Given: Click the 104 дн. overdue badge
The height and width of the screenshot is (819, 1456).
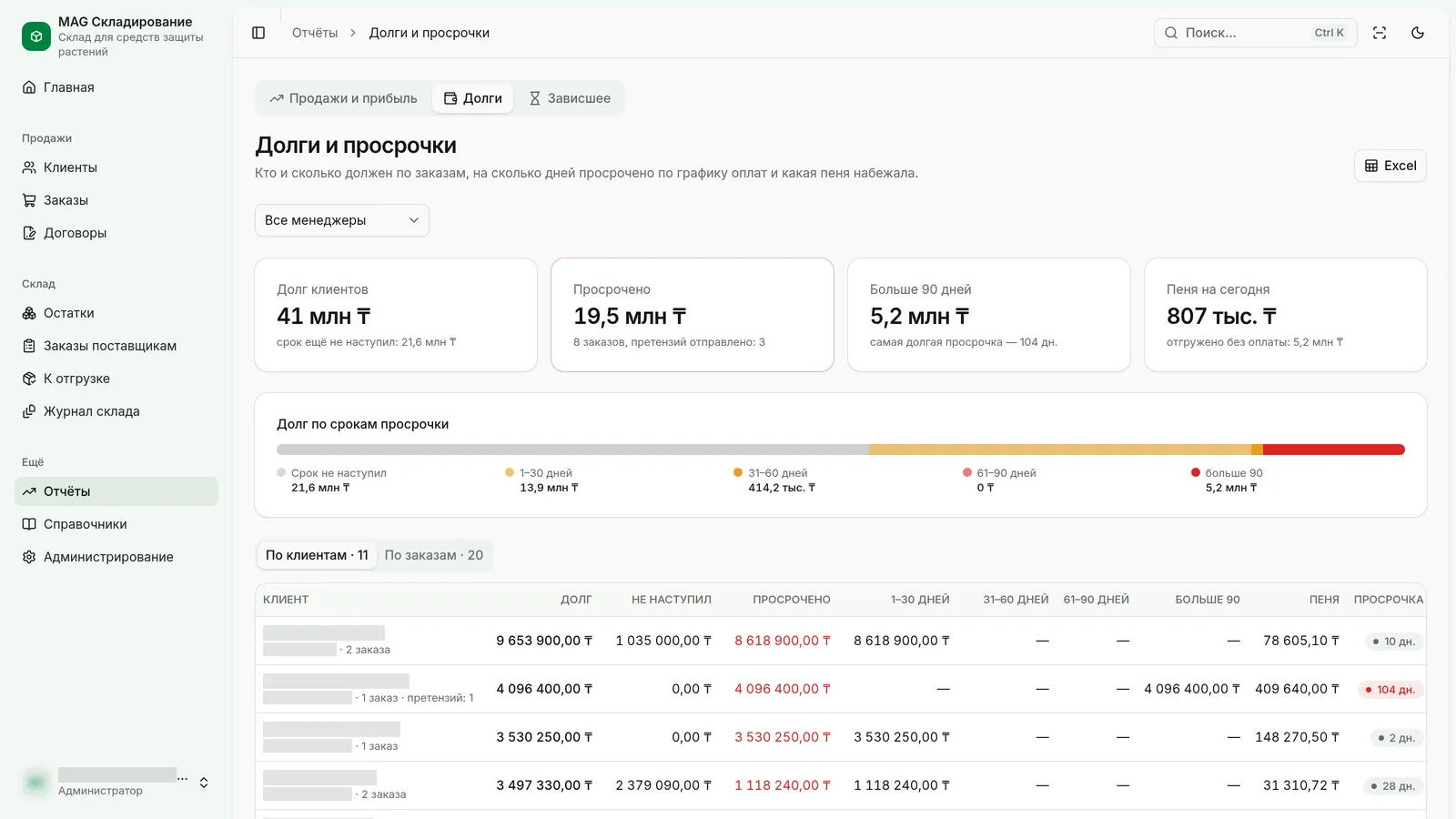Looking at the screenshot, I should (x=1390, y=690).
